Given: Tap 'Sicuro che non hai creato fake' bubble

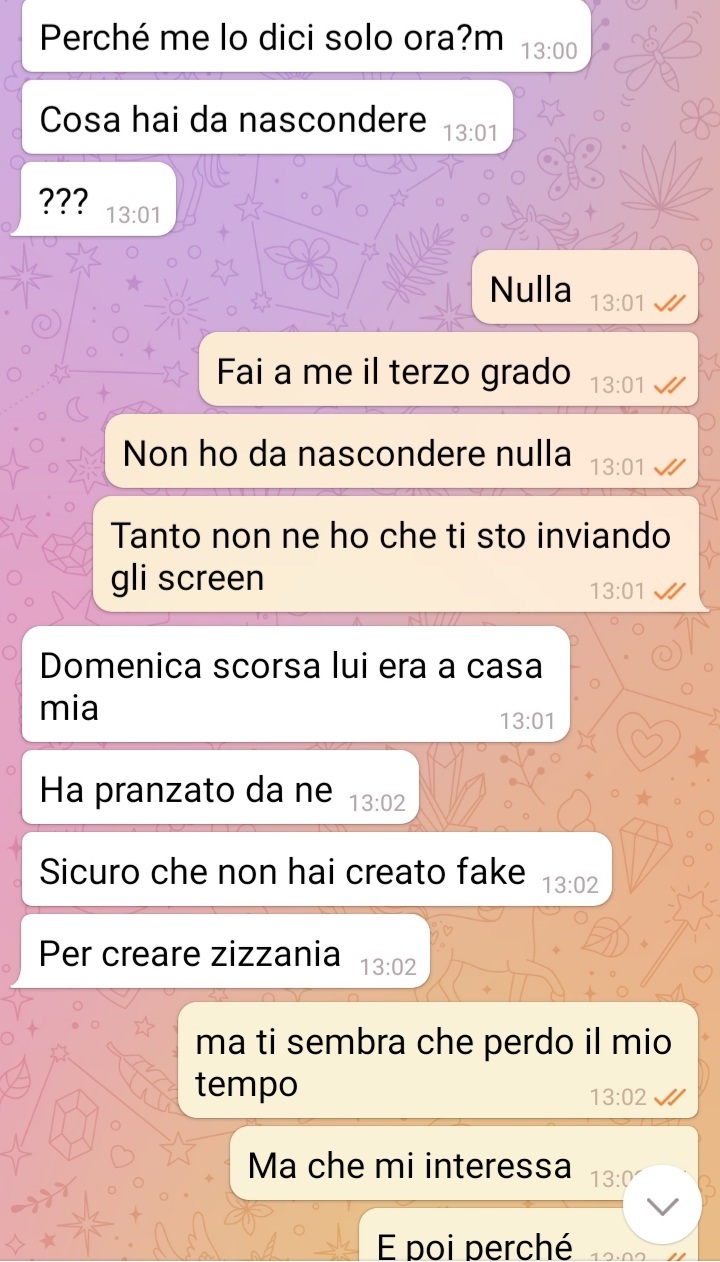Looking at the screenshot, I should 316,869.
